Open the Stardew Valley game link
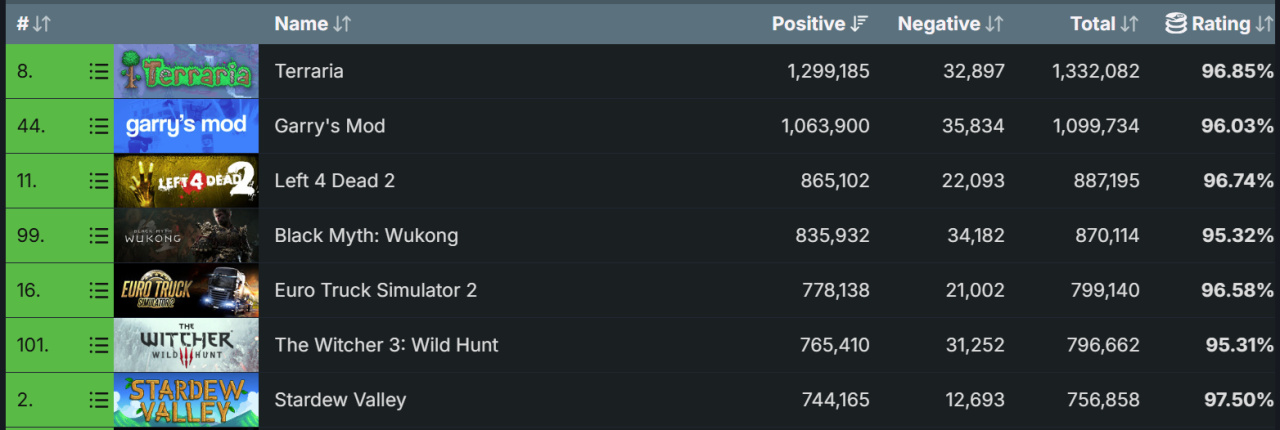Screen dimensions: 1280x430 (340, 400)
